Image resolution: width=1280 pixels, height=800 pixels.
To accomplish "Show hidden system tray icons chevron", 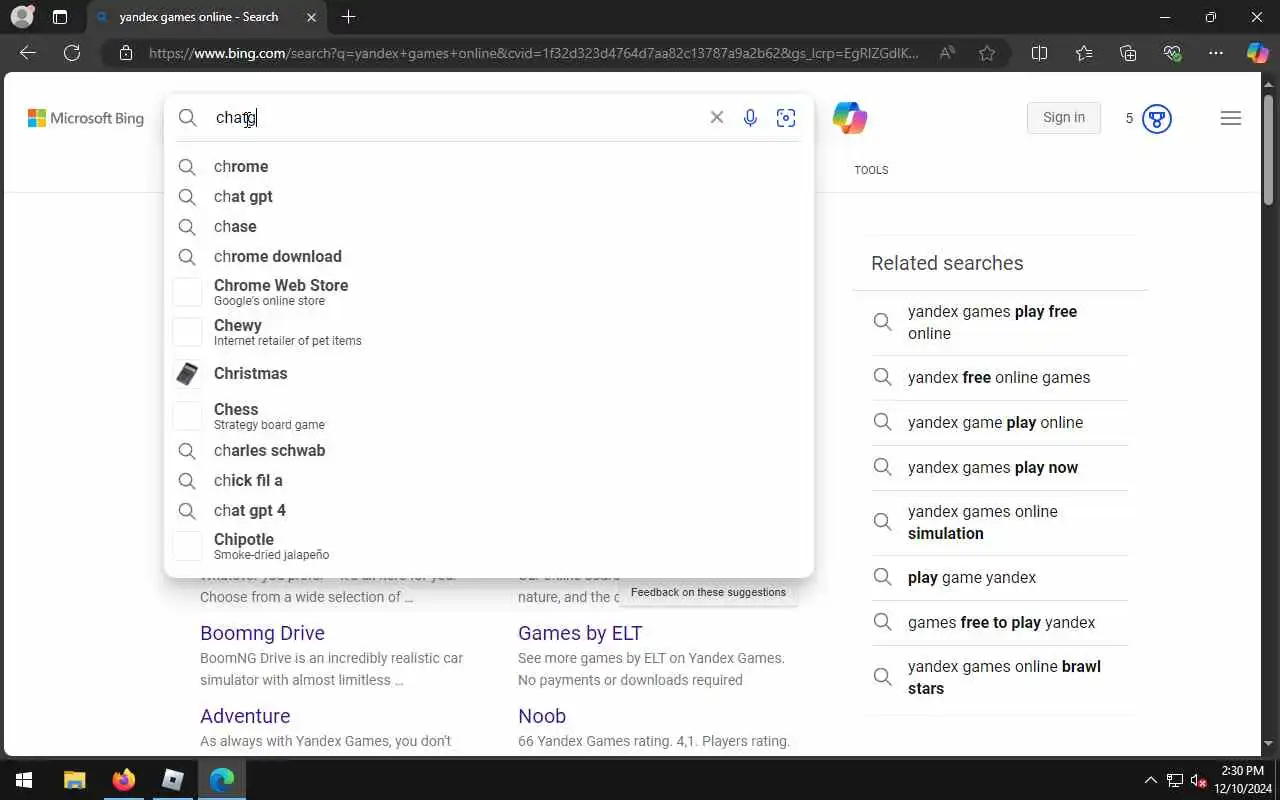I will (1150, 780).
